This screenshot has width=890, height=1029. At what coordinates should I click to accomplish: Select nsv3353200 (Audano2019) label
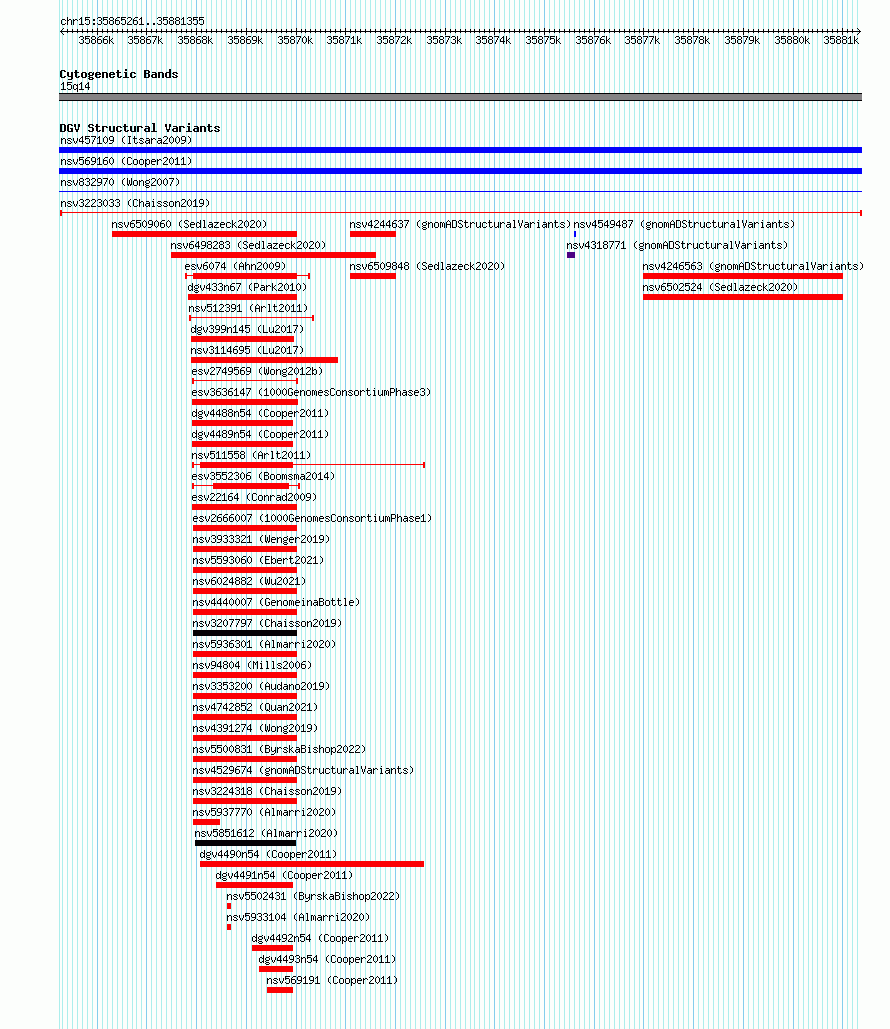pos(261,686)
